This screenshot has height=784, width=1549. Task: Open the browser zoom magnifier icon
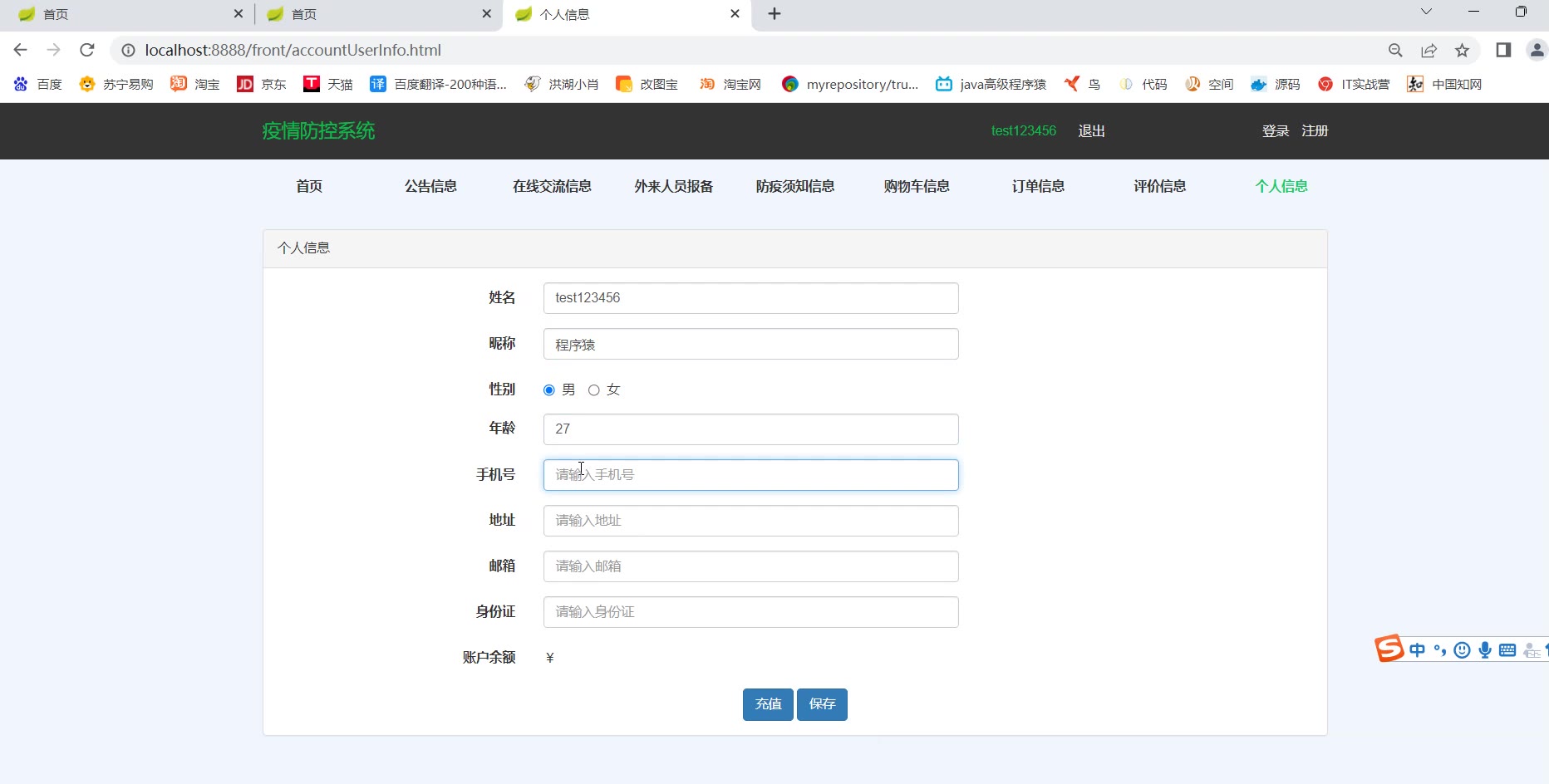pos(1395,51)
